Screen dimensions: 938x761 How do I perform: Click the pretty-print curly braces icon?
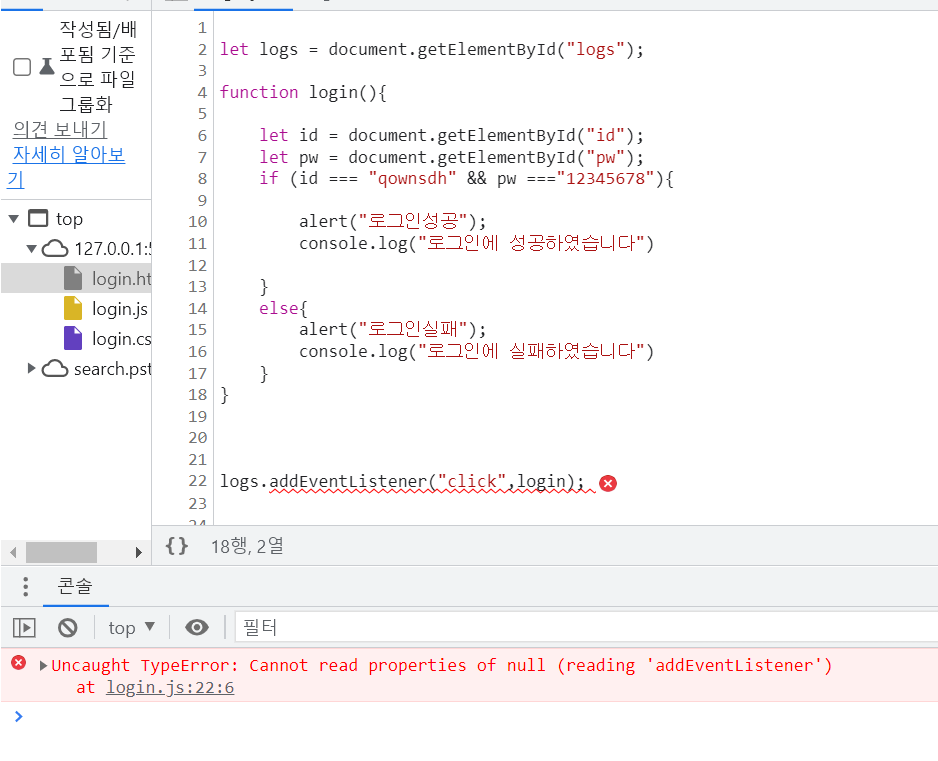176,546
